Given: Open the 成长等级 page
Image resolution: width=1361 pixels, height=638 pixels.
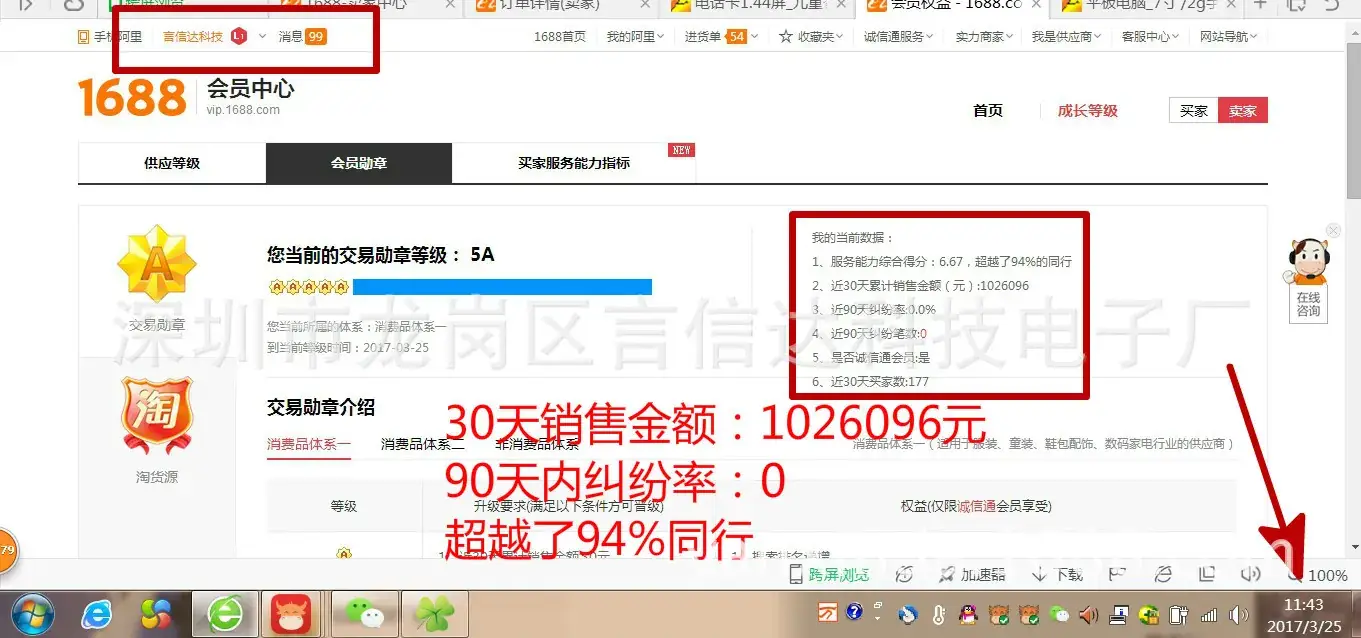Looking at the screenshot, I should pyautogui.click(x=1088, y=111).
